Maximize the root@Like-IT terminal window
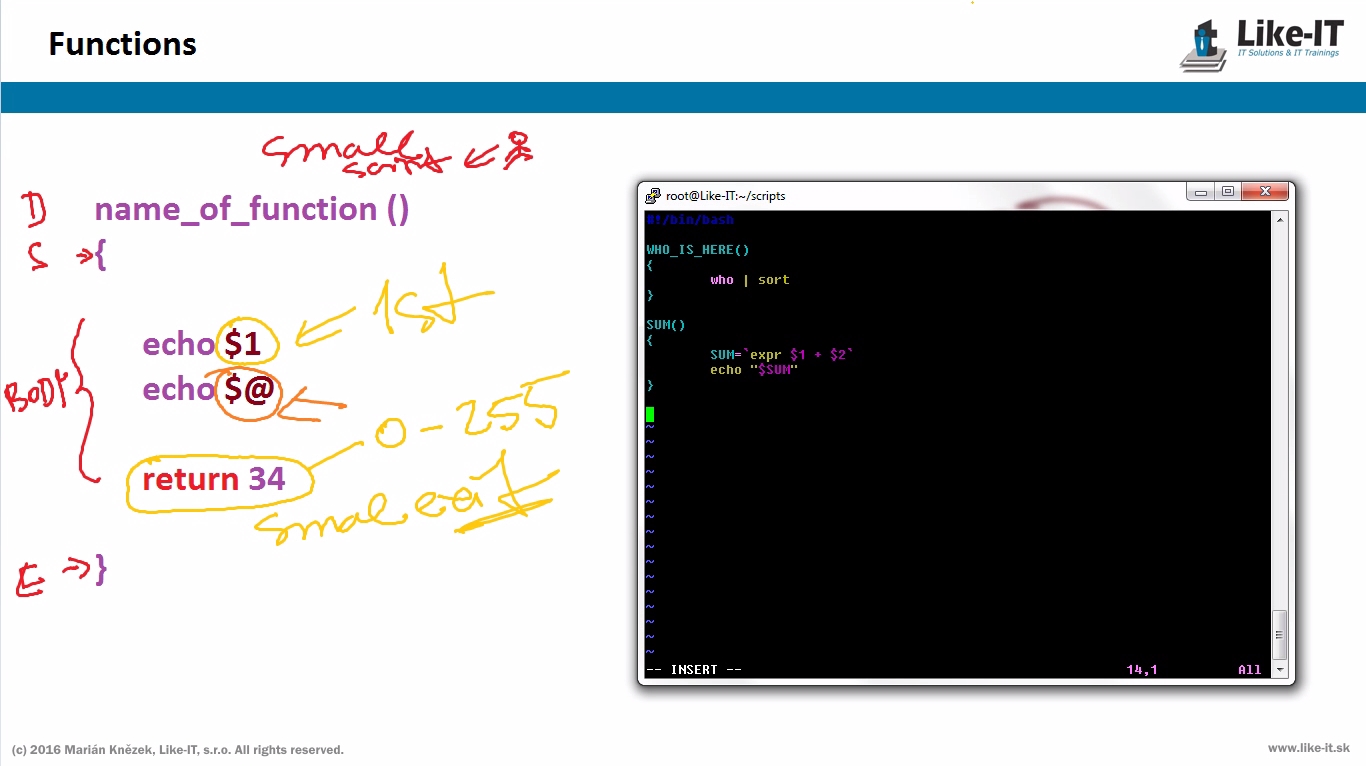 (1228, 192)
